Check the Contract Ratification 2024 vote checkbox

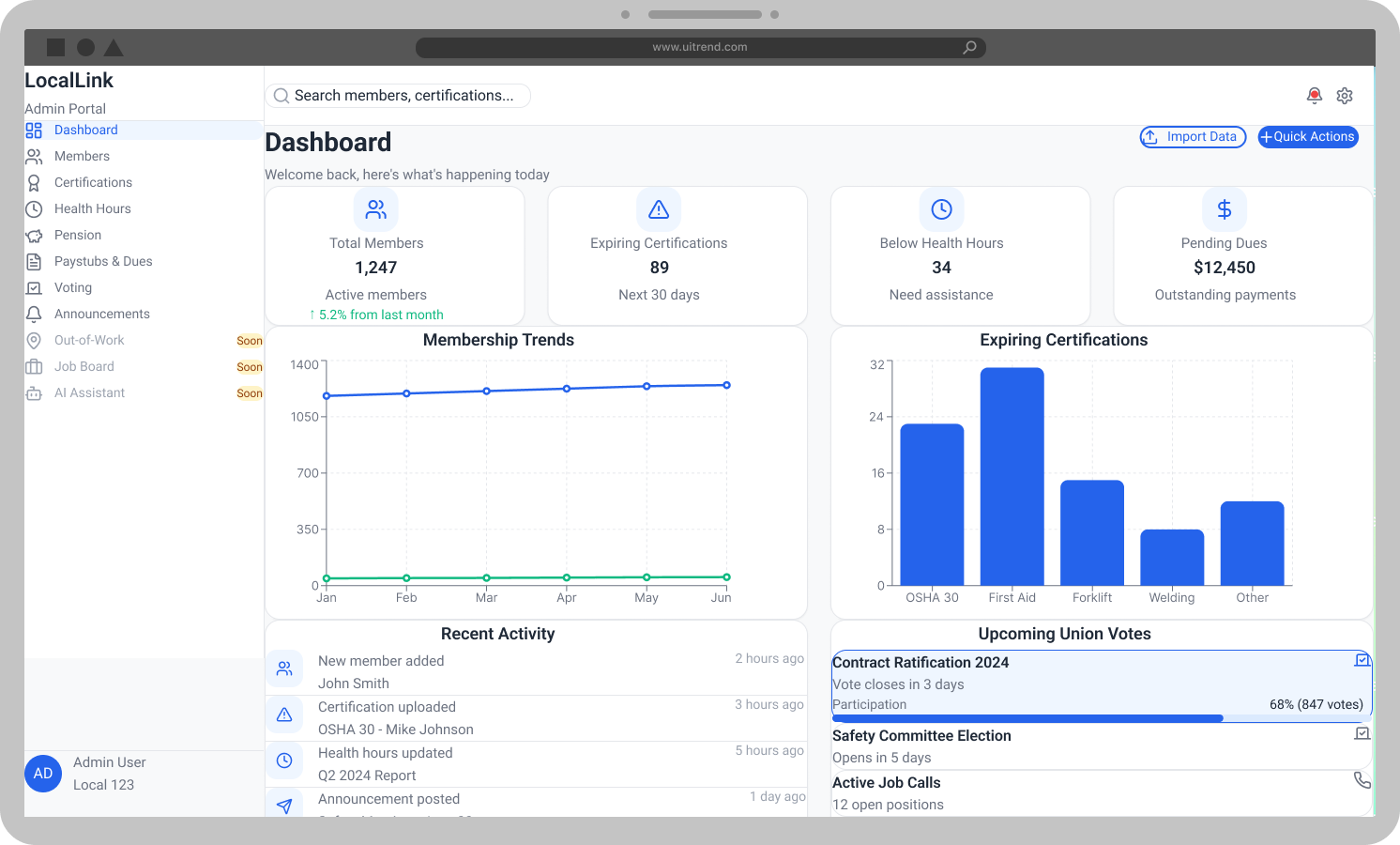[x=1362, y=660]
